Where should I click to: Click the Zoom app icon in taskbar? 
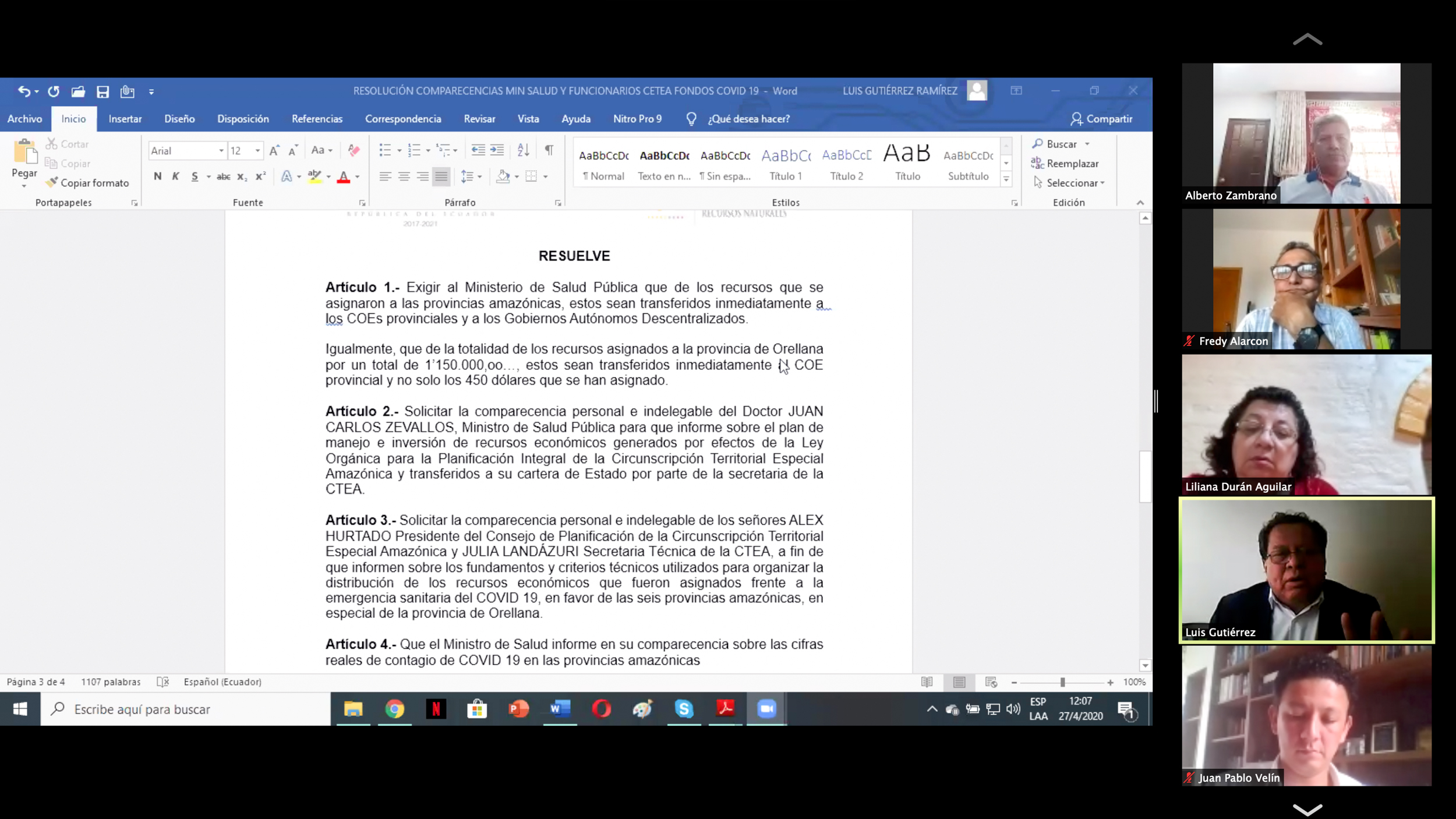point(766,709)
